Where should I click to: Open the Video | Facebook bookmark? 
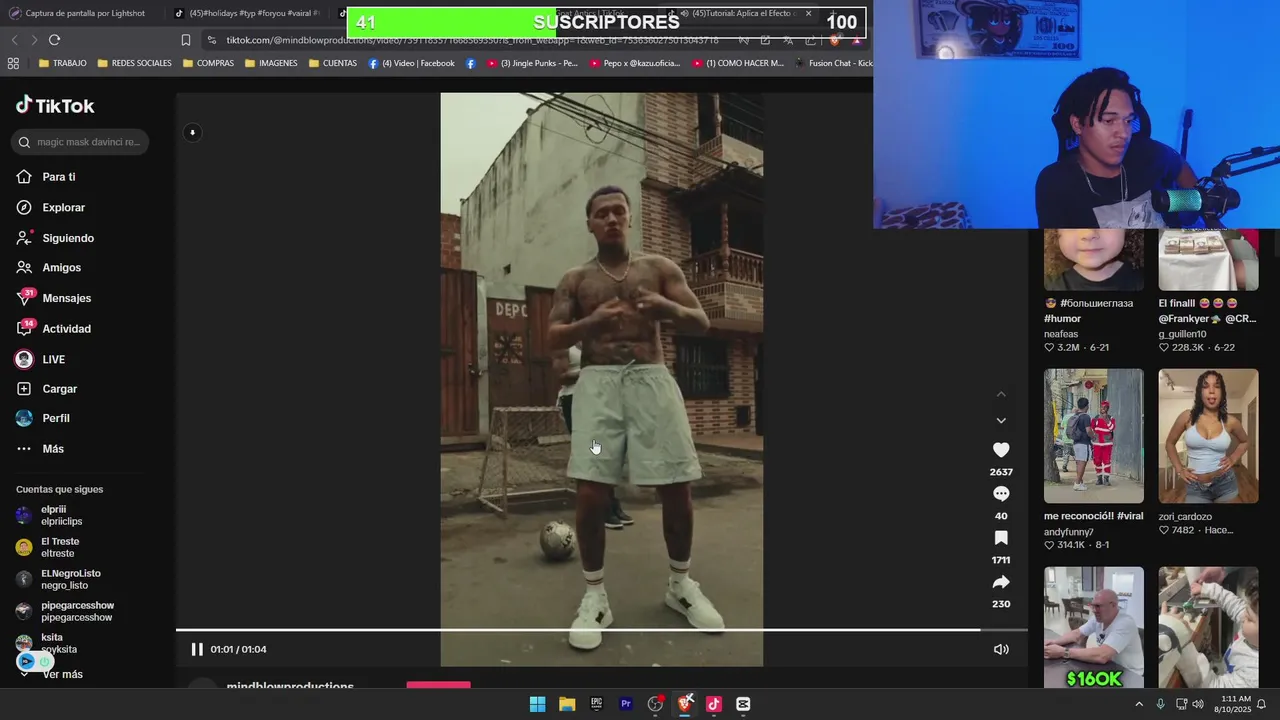(x=411, y=63)
